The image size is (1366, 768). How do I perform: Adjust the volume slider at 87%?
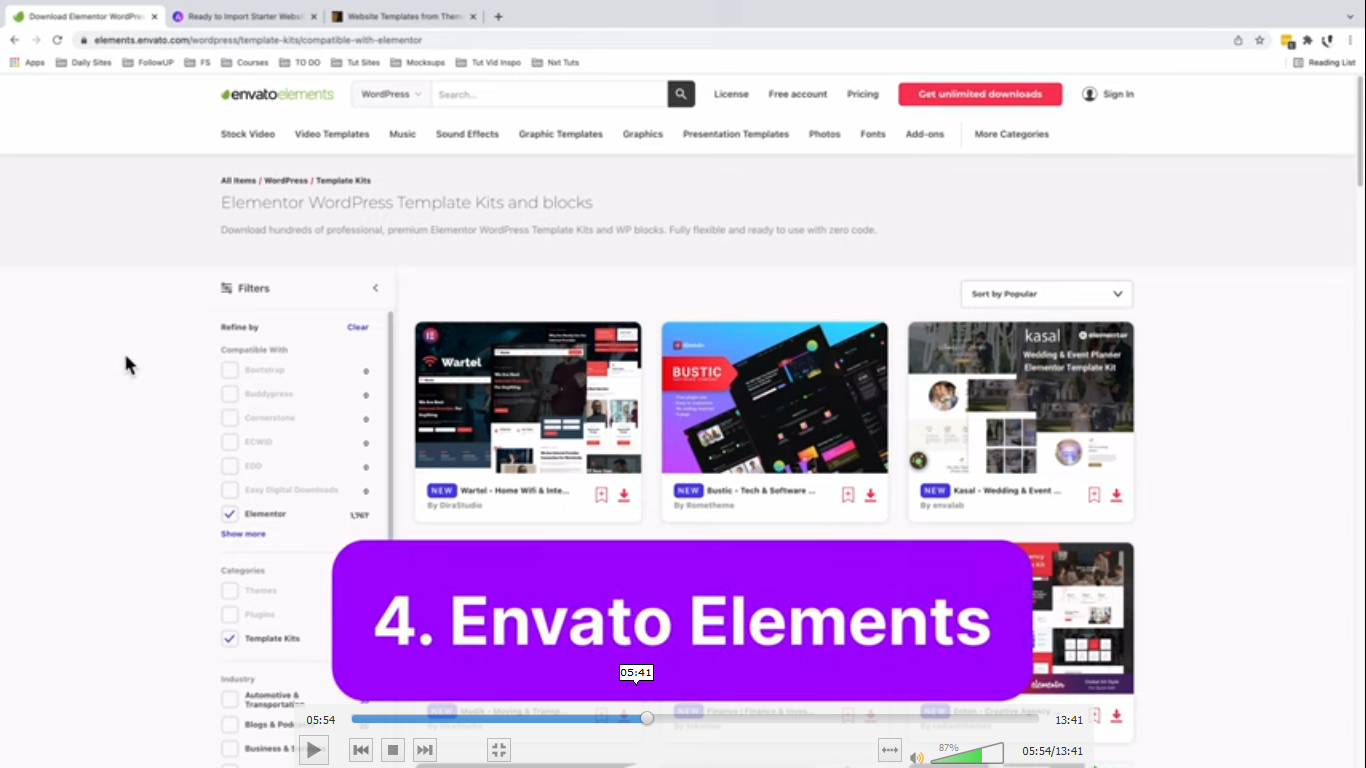tap(967, 754)
